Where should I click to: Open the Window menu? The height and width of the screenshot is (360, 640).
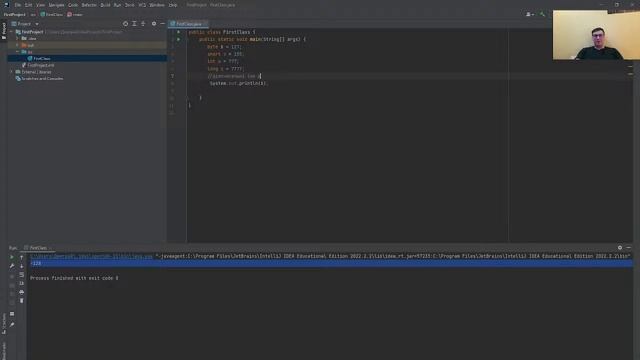(156, 5)
